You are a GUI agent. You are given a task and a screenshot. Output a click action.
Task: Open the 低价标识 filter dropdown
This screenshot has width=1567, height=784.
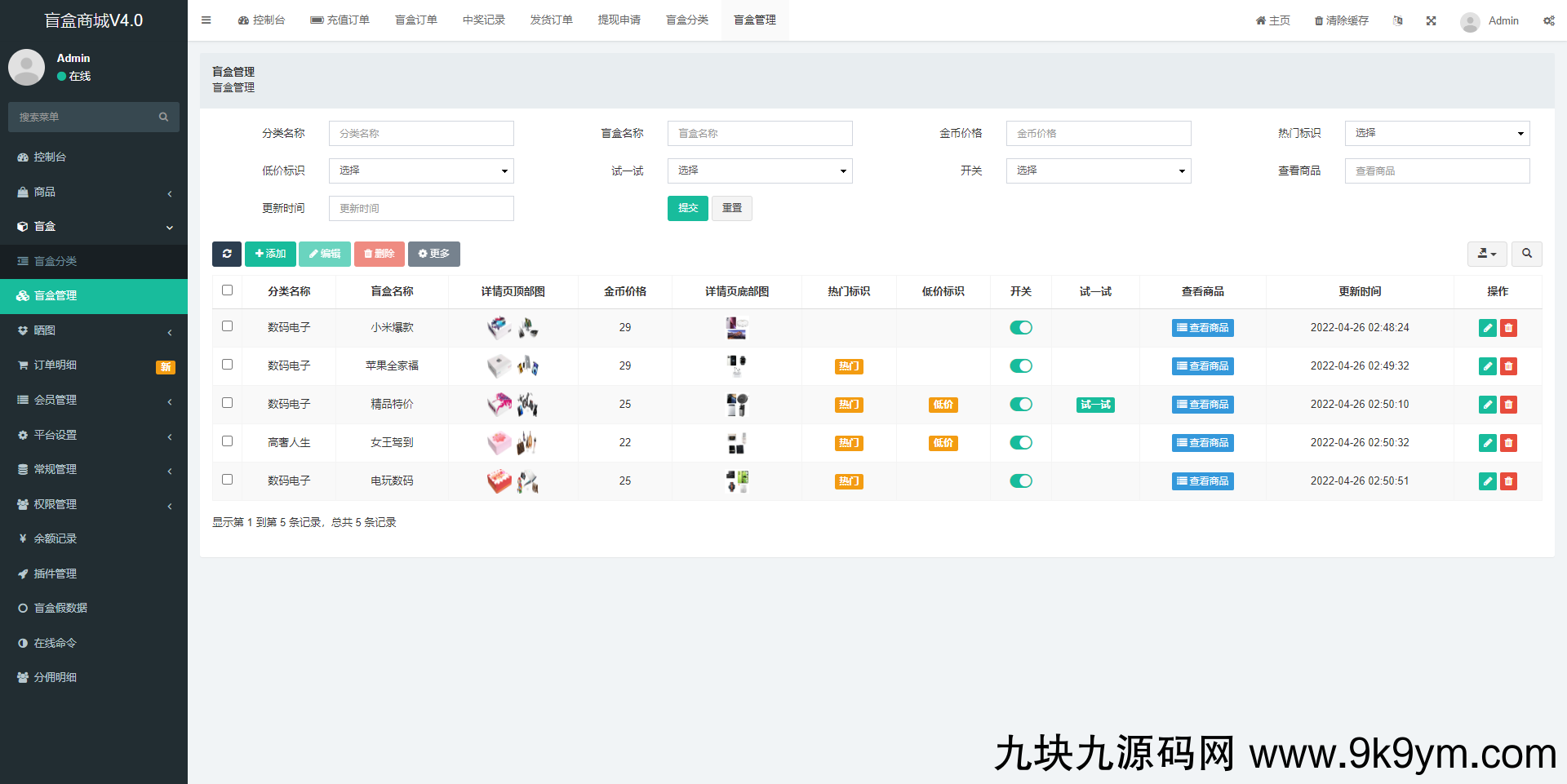(421, 171)
